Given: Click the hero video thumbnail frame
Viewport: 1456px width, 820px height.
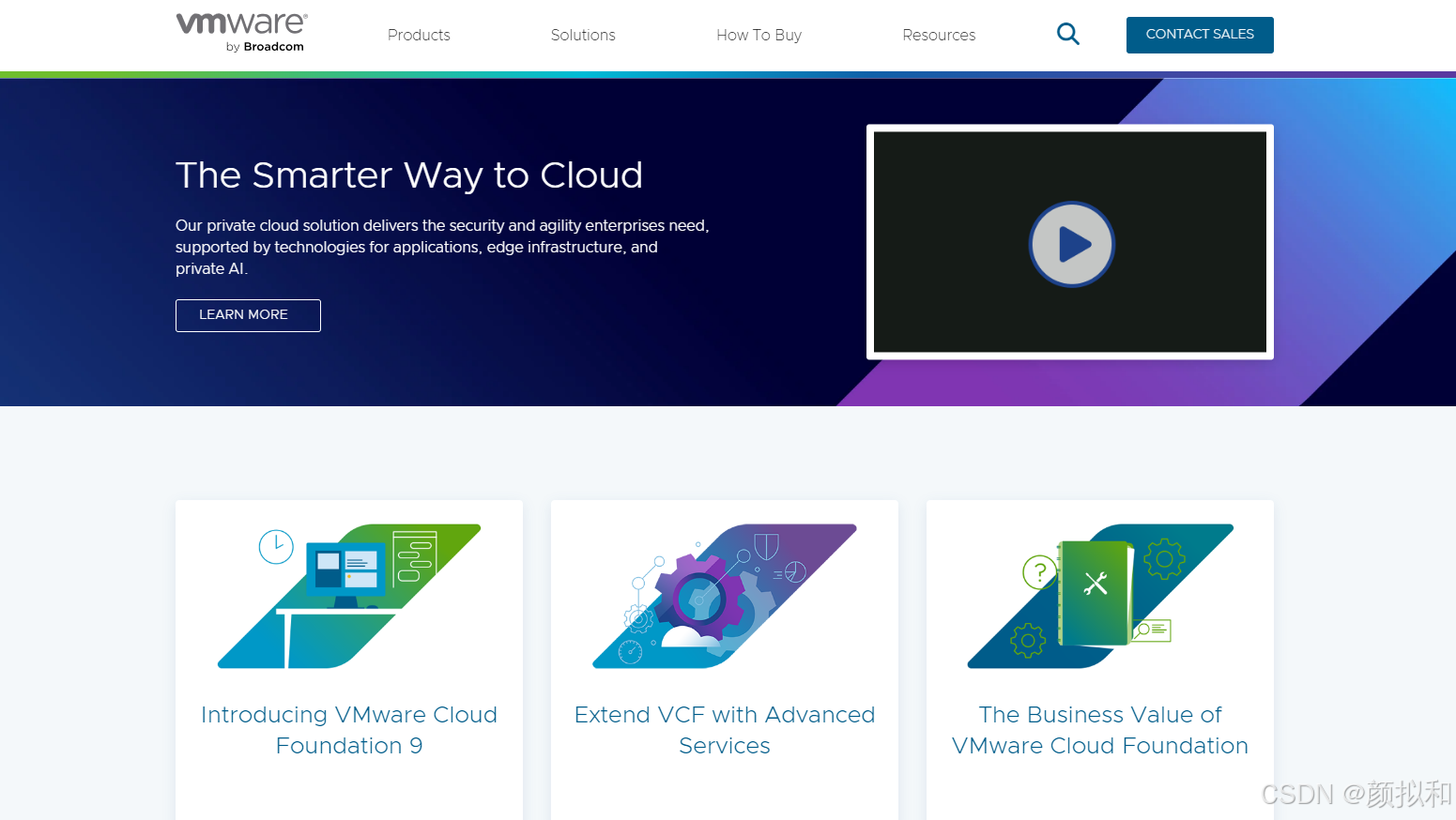Looking at the screenshot, I should pos(1070,242).
